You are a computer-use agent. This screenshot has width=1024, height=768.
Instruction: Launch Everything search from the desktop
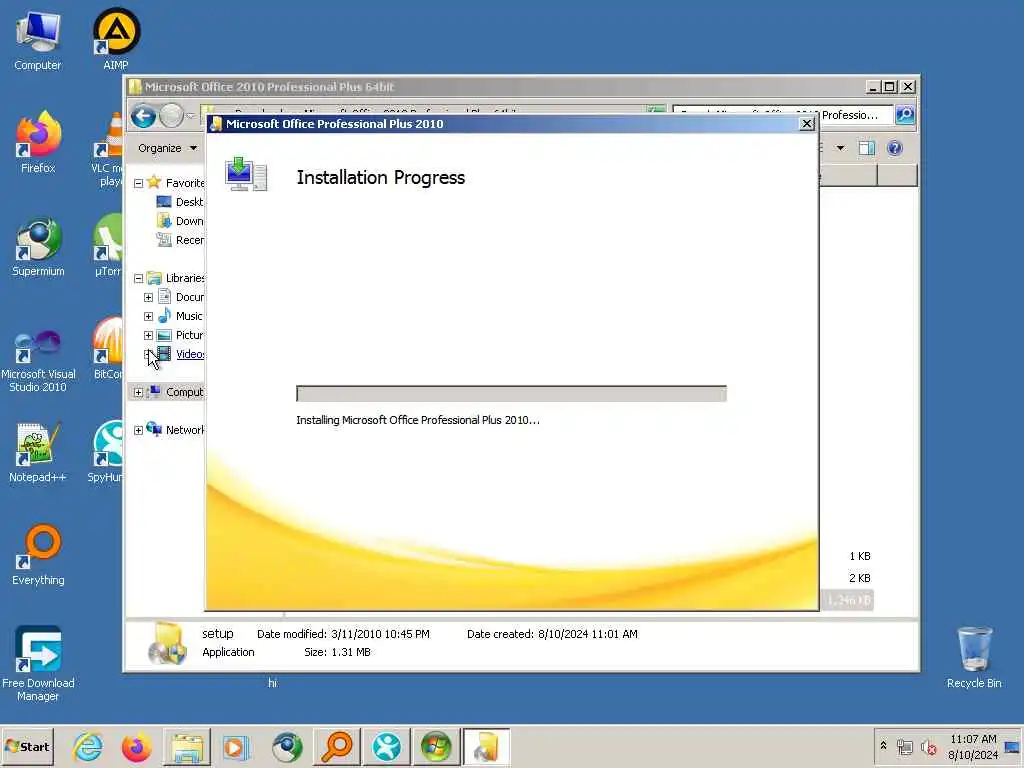pos(38,555)
